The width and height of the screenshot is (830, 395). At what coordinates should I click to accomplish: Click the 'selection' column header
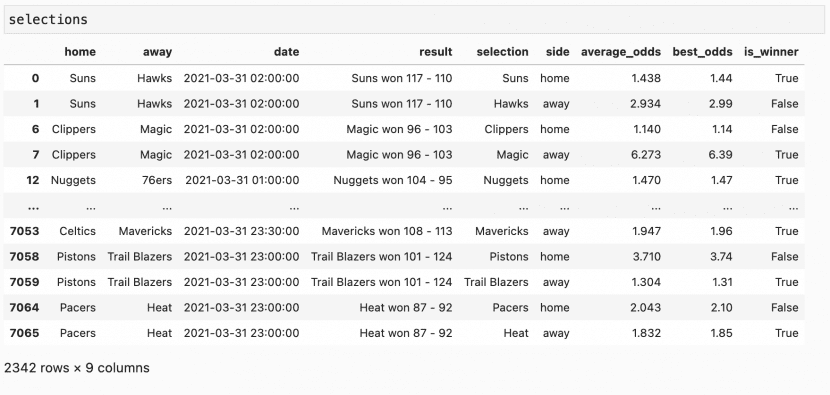tap(502, 52)
